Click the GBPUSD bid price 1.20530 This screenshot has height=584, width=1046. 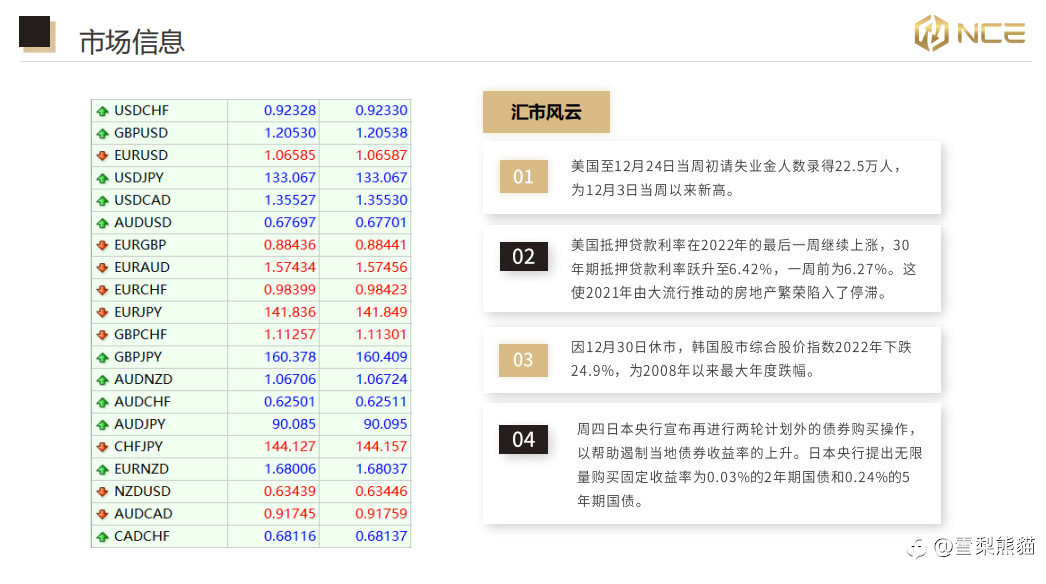click(x=290, y=133)
